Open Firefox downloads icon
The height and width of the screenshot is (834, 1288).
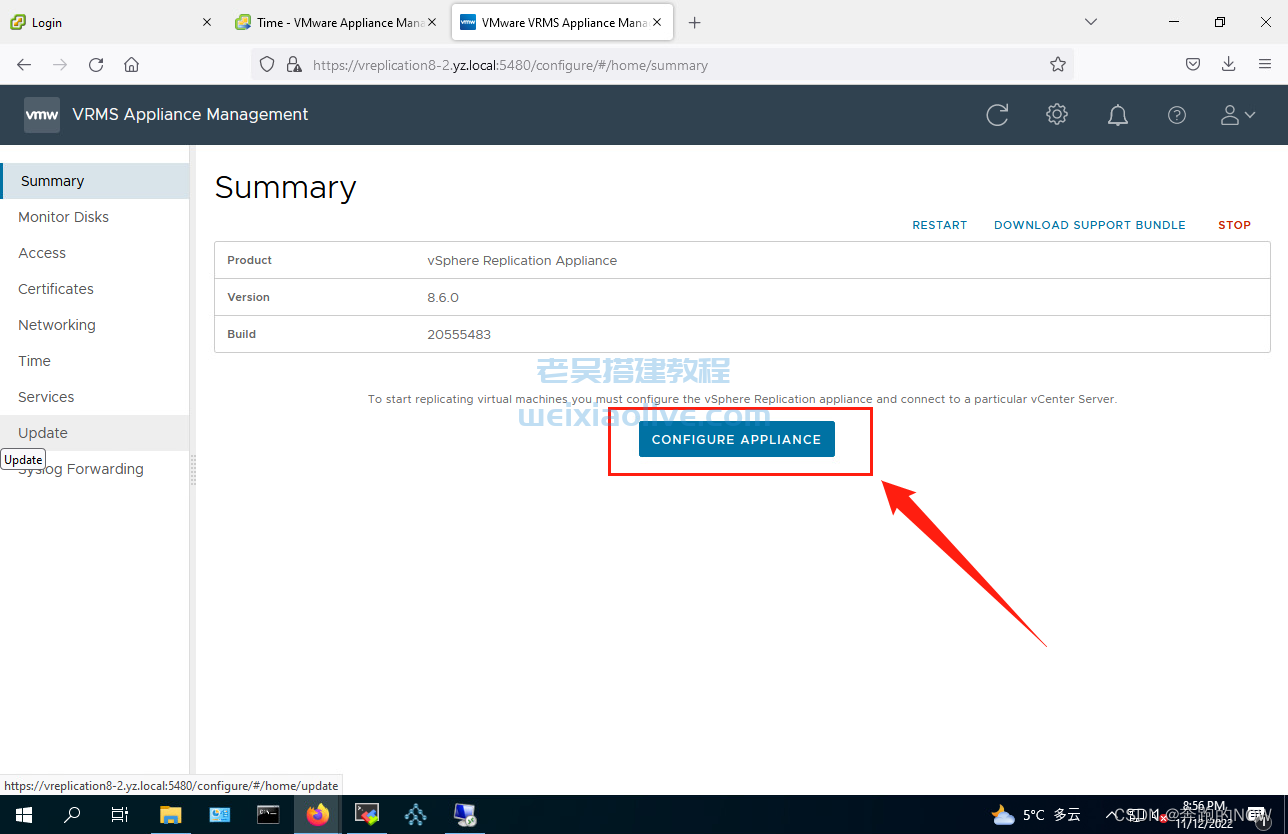pyautogui.click(x=1229, y=65)
